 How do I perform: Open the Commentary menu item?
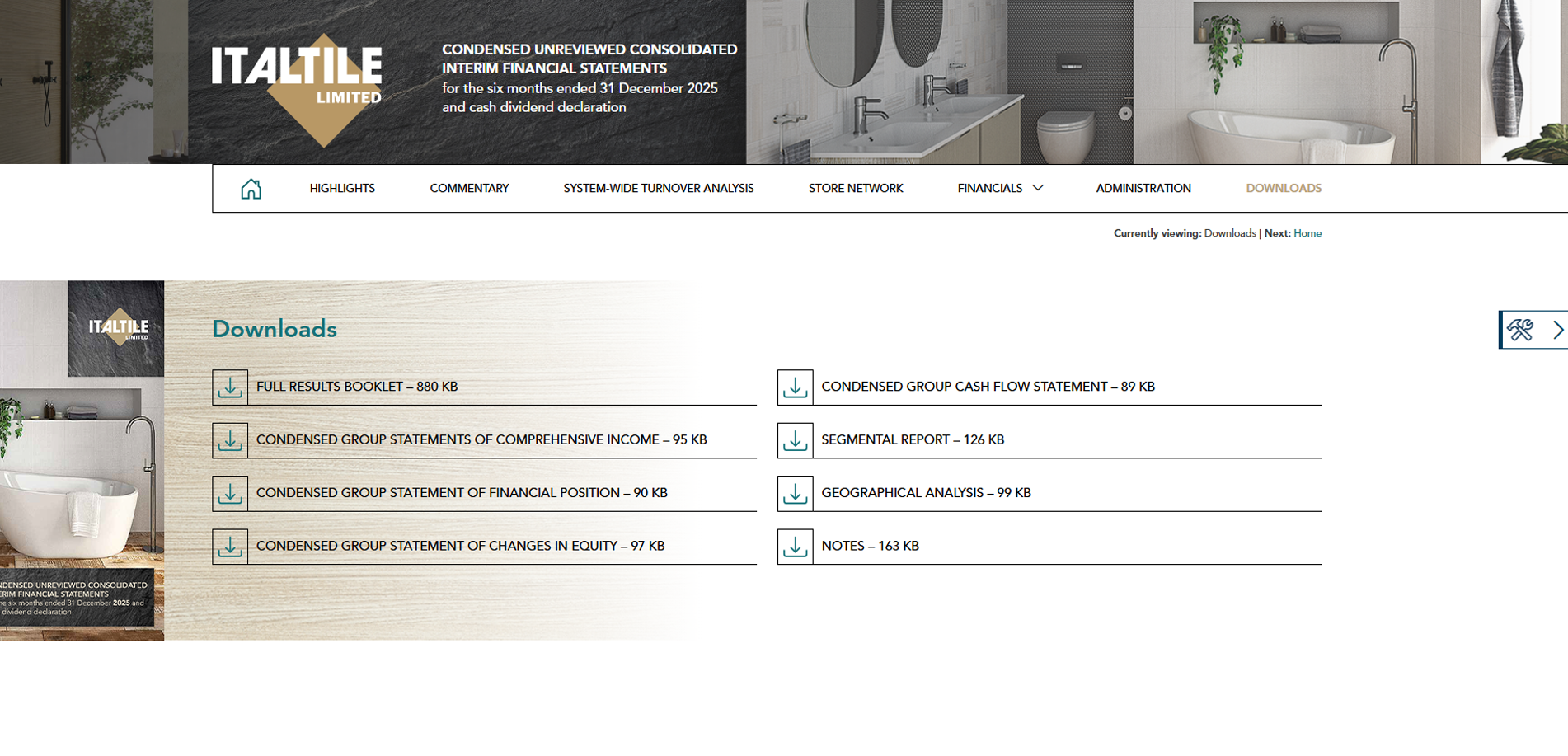(x=469, y=188)
